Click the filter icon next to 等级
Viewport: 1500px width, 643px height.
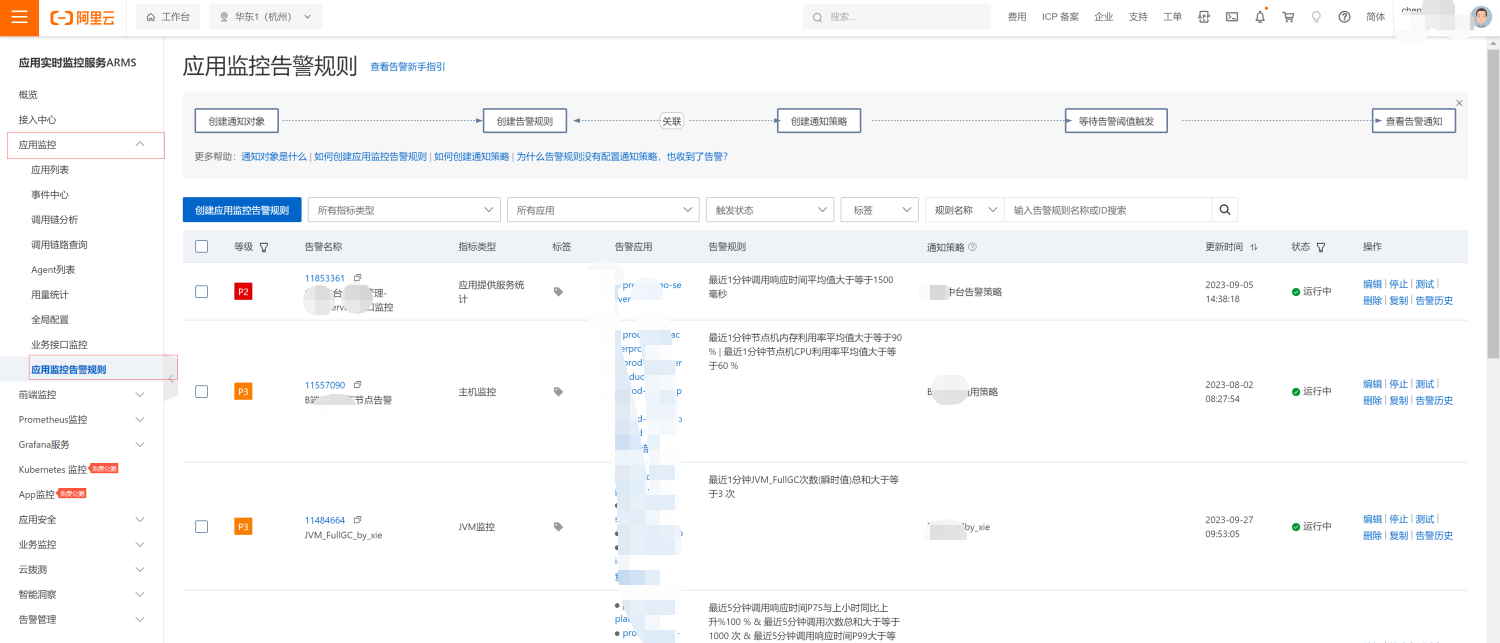click(264, 247)
